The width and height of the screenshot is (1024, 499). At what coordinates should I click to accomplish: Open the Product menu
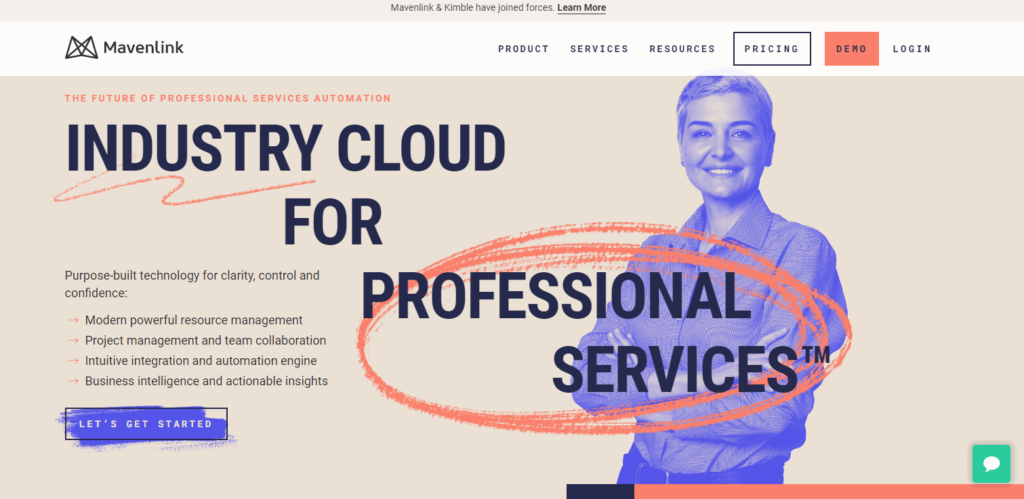click(523, 49)
